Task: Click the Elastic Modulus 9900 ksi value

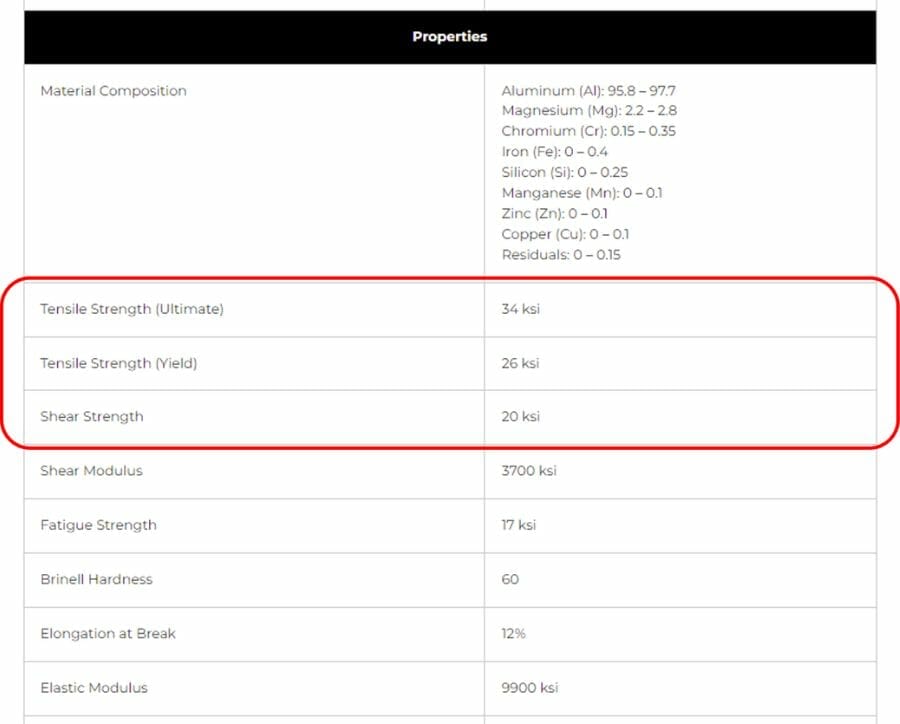Action: point(530,688)
